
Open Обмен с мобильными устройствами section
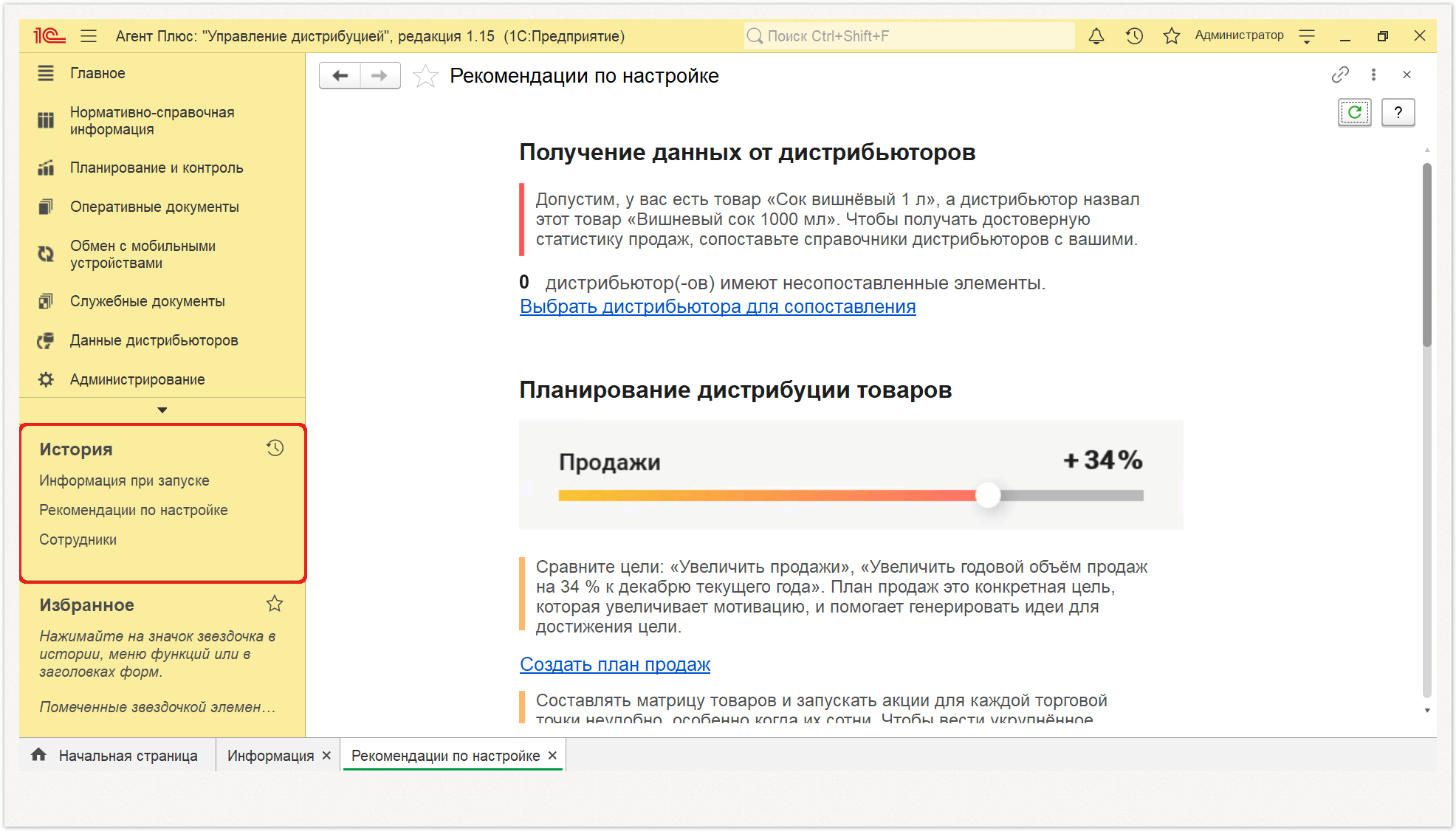pos(142,255)
